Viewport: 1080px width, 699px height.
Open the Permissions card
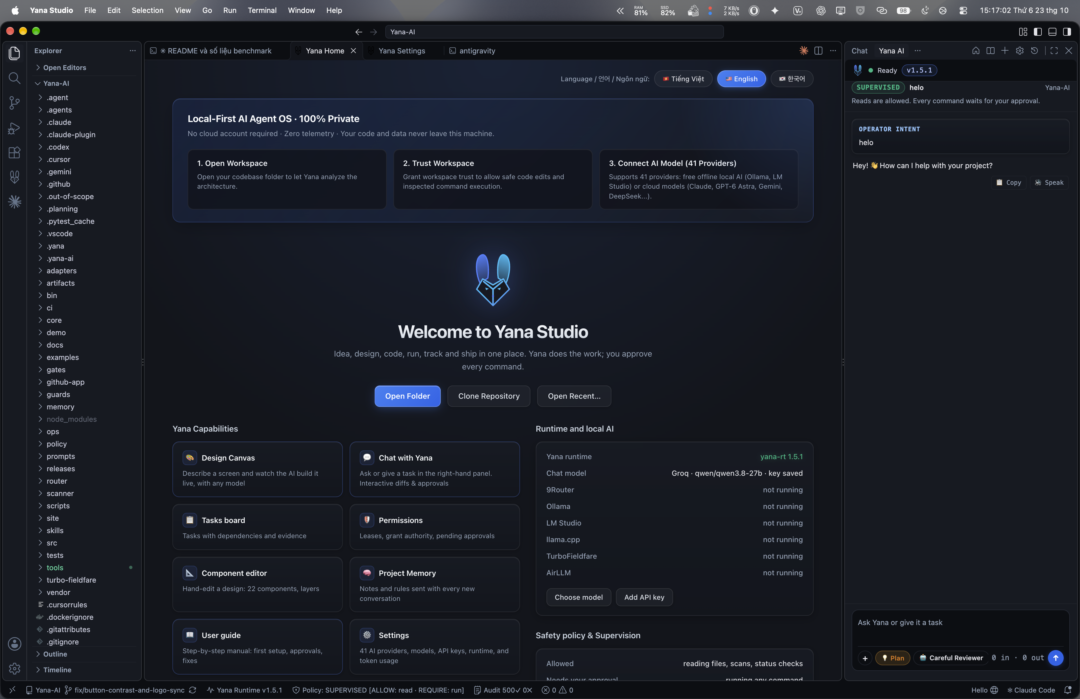click(434, 527)
